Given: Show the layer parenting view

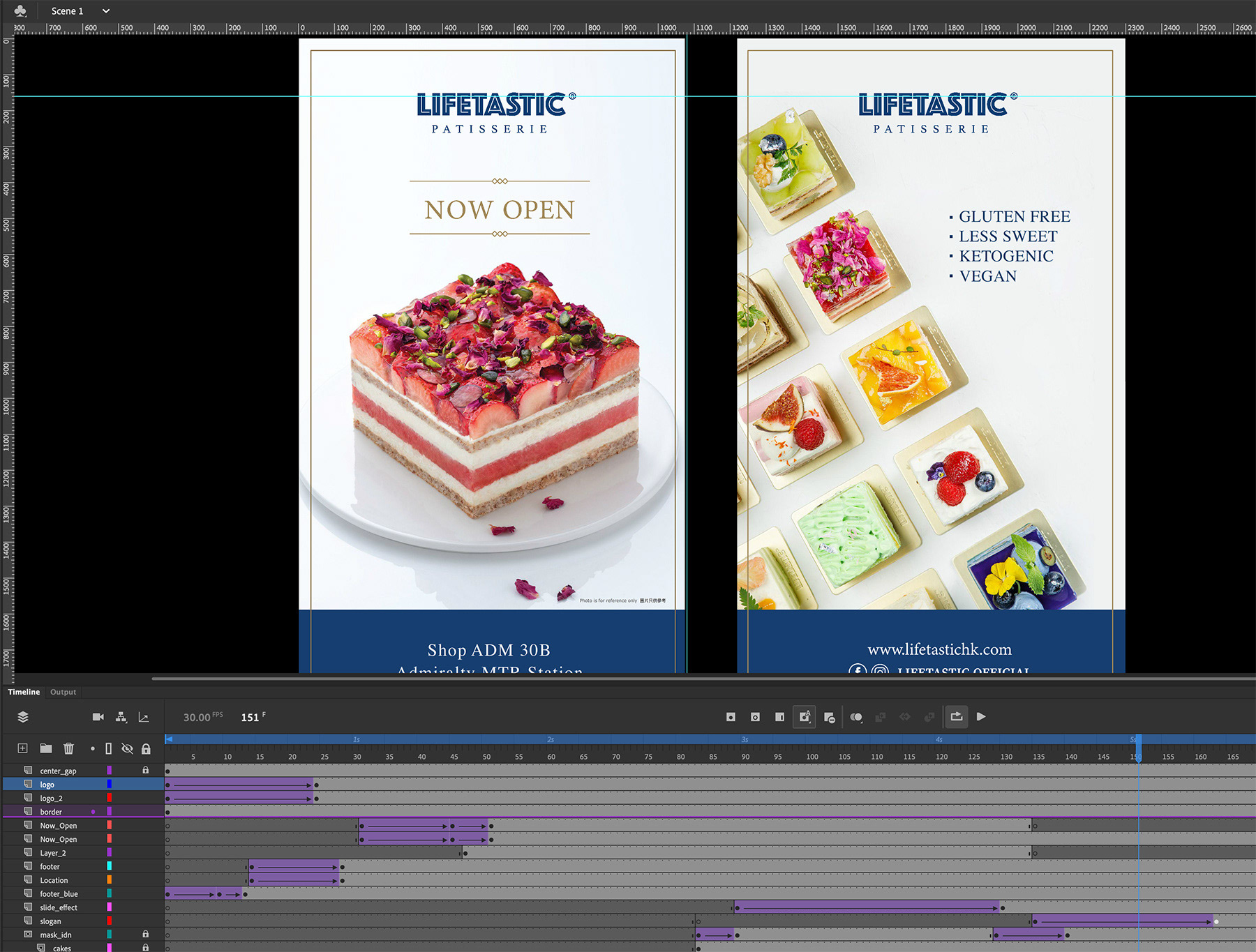Looking at the screenshot, I should tap(121, 717).
